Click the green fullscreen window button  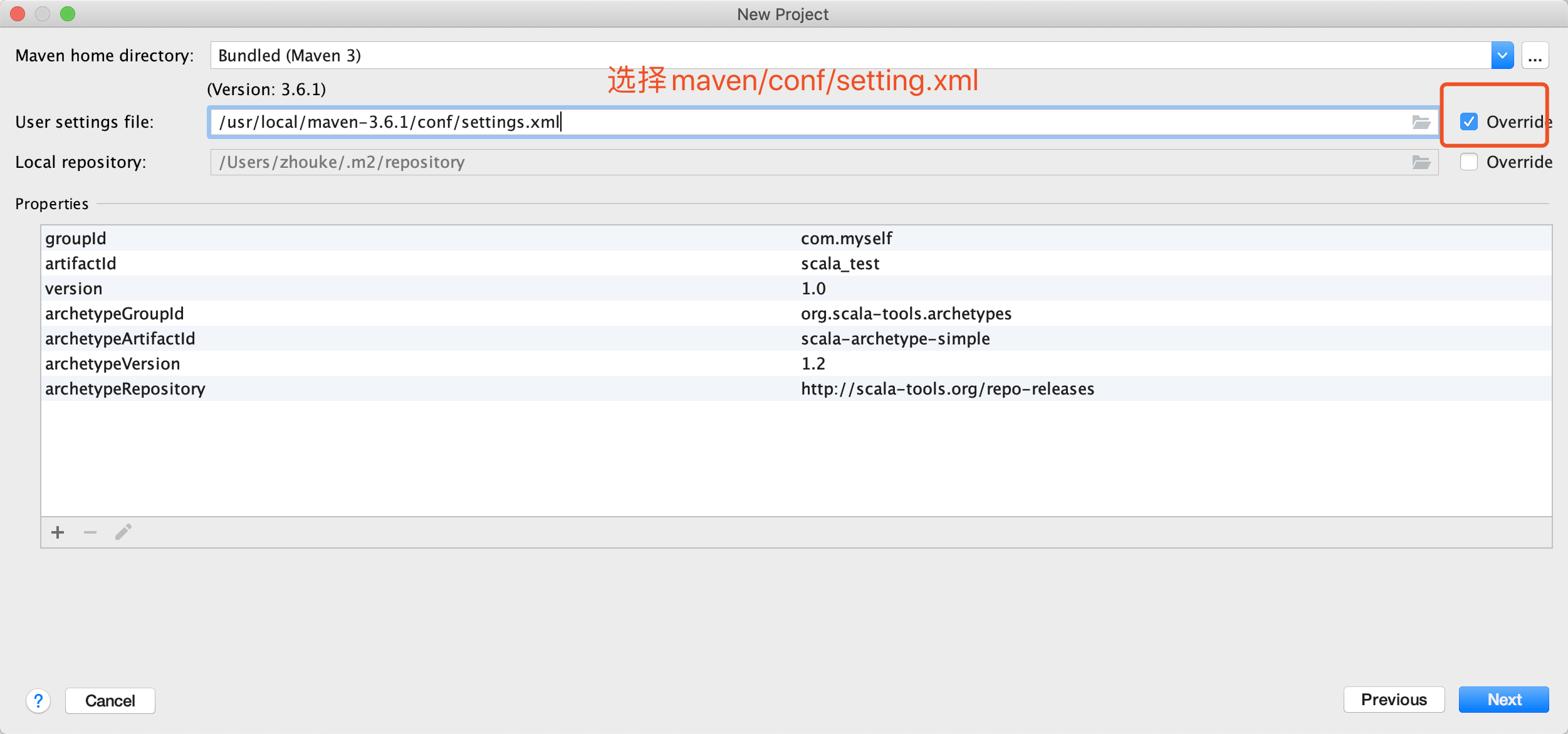point(68,14)
